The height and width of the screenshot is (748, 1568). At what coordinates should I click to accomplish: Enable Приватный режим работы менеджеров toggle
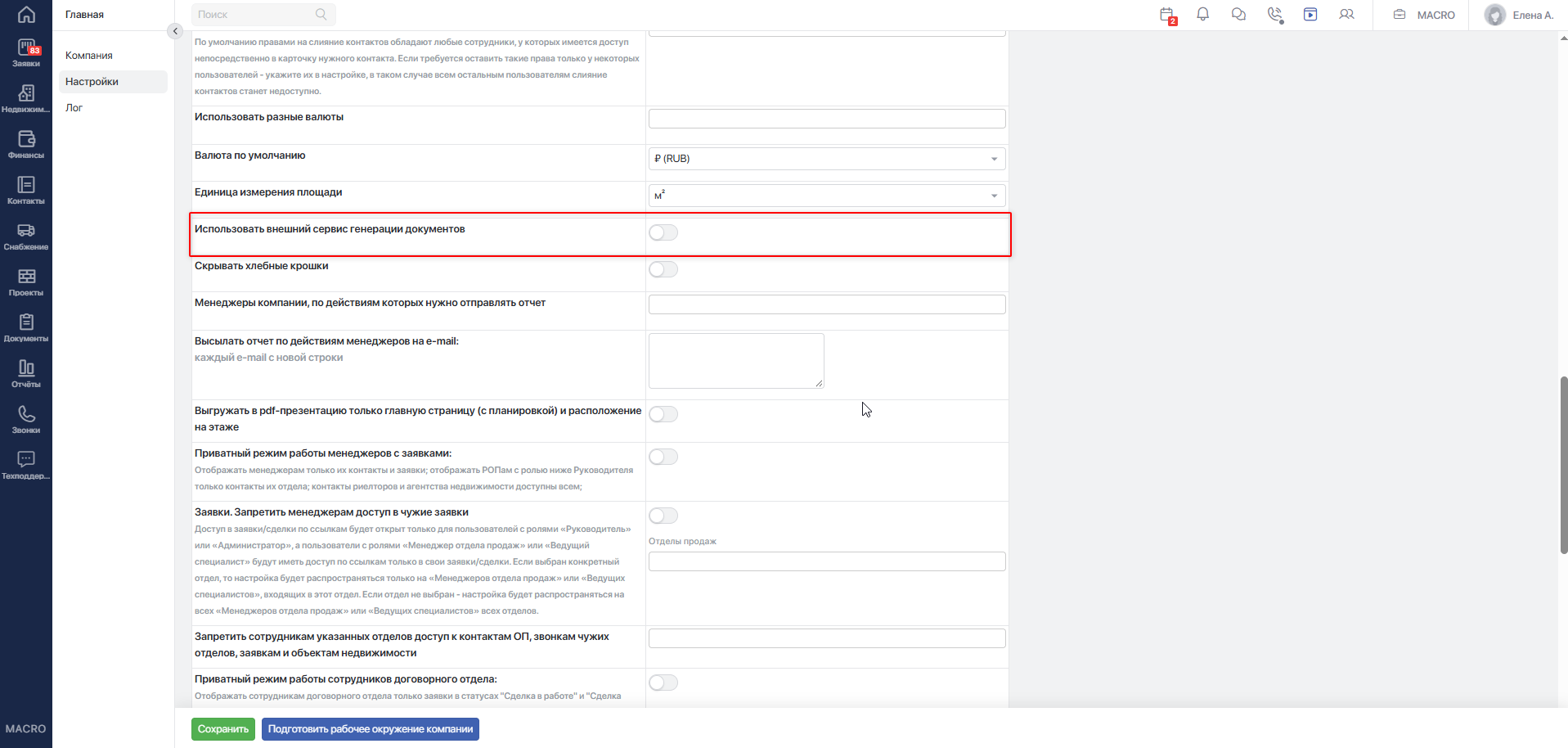tap(663, 457)
